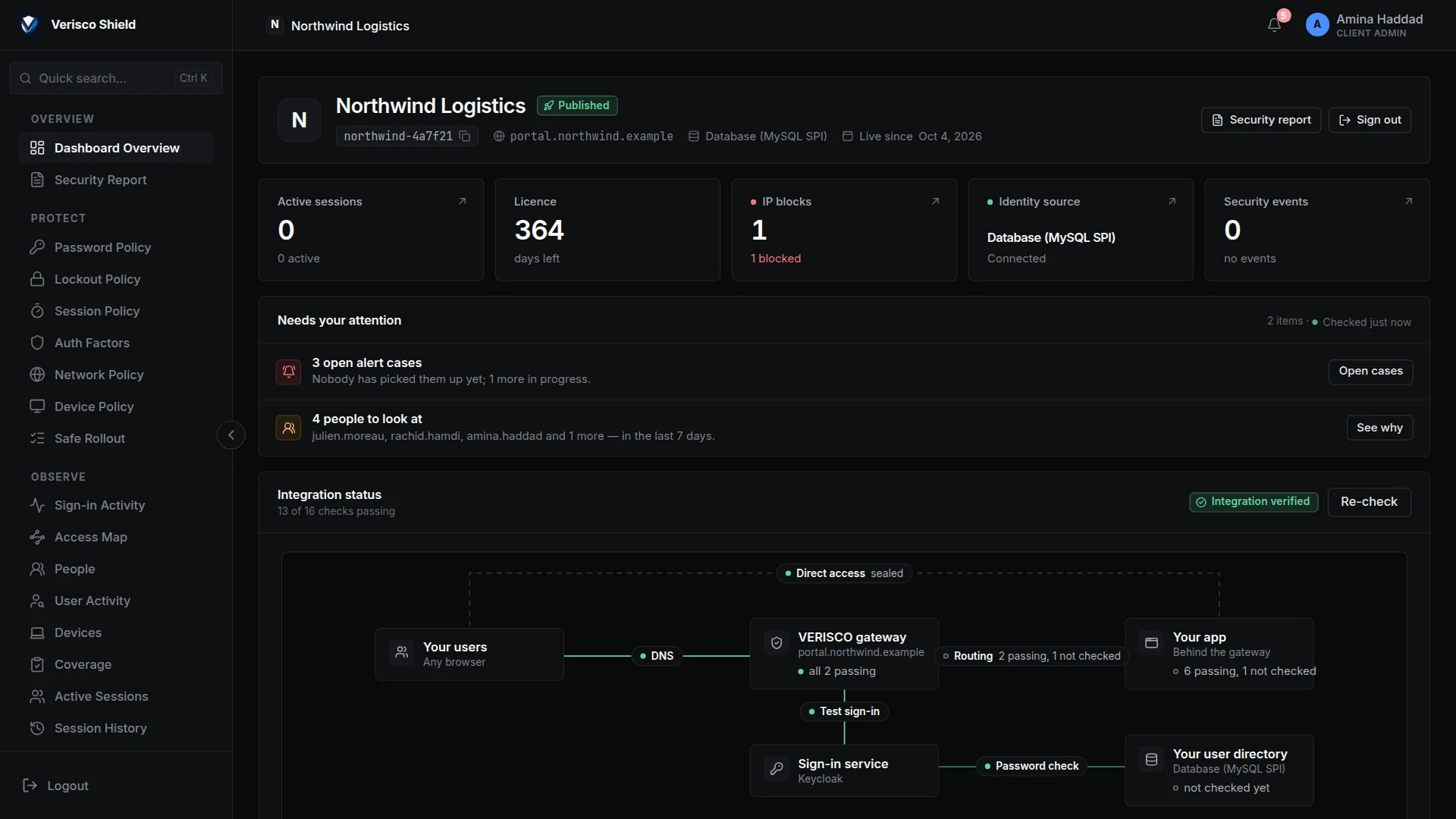The height and width of the screenshot is (819, 1456).
Task: Open Active sessions card arrow
Action: click(462, 202)
